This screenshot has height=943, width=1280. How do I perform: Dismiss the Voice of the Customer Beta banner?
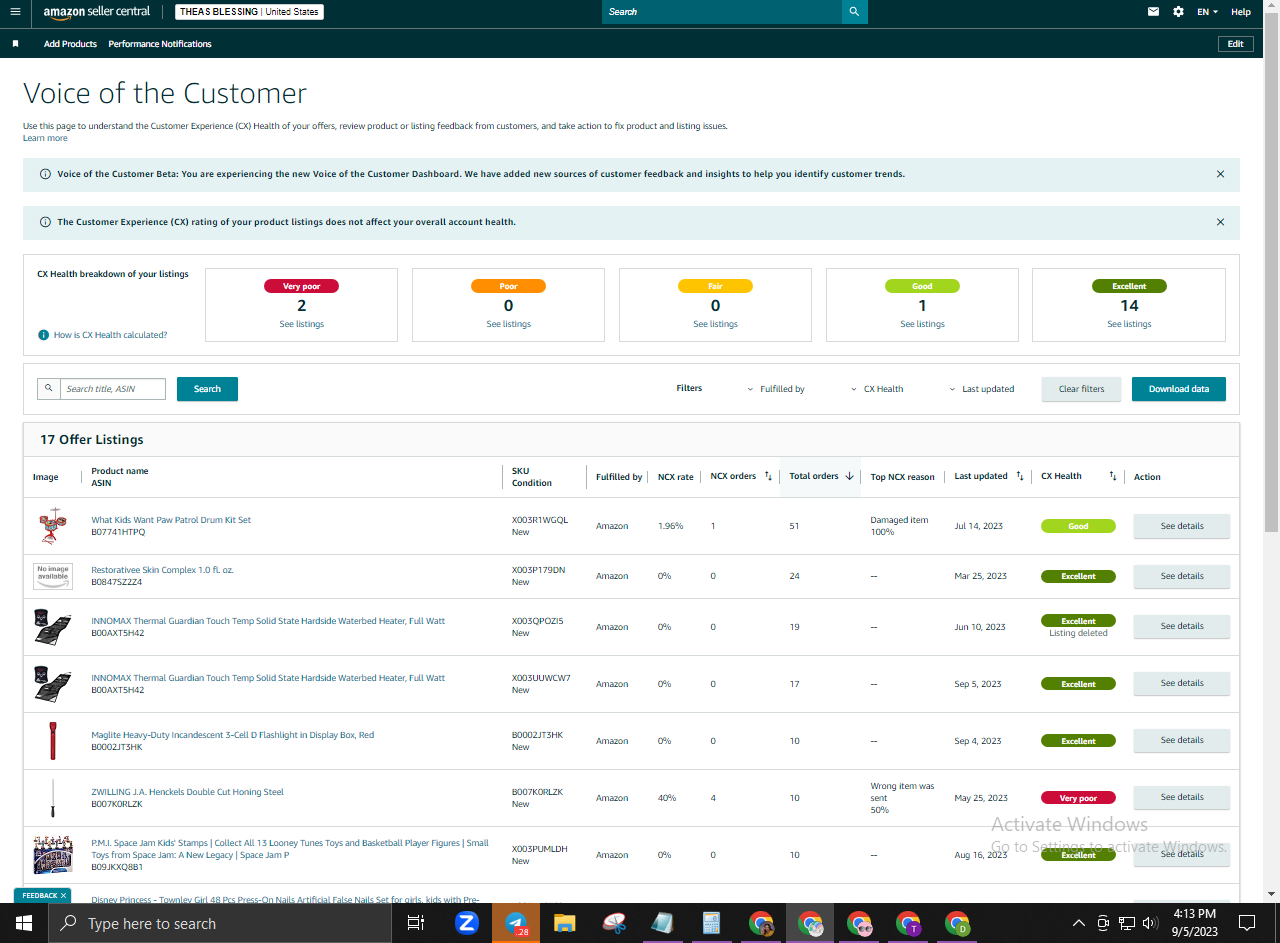(1220, 174)
